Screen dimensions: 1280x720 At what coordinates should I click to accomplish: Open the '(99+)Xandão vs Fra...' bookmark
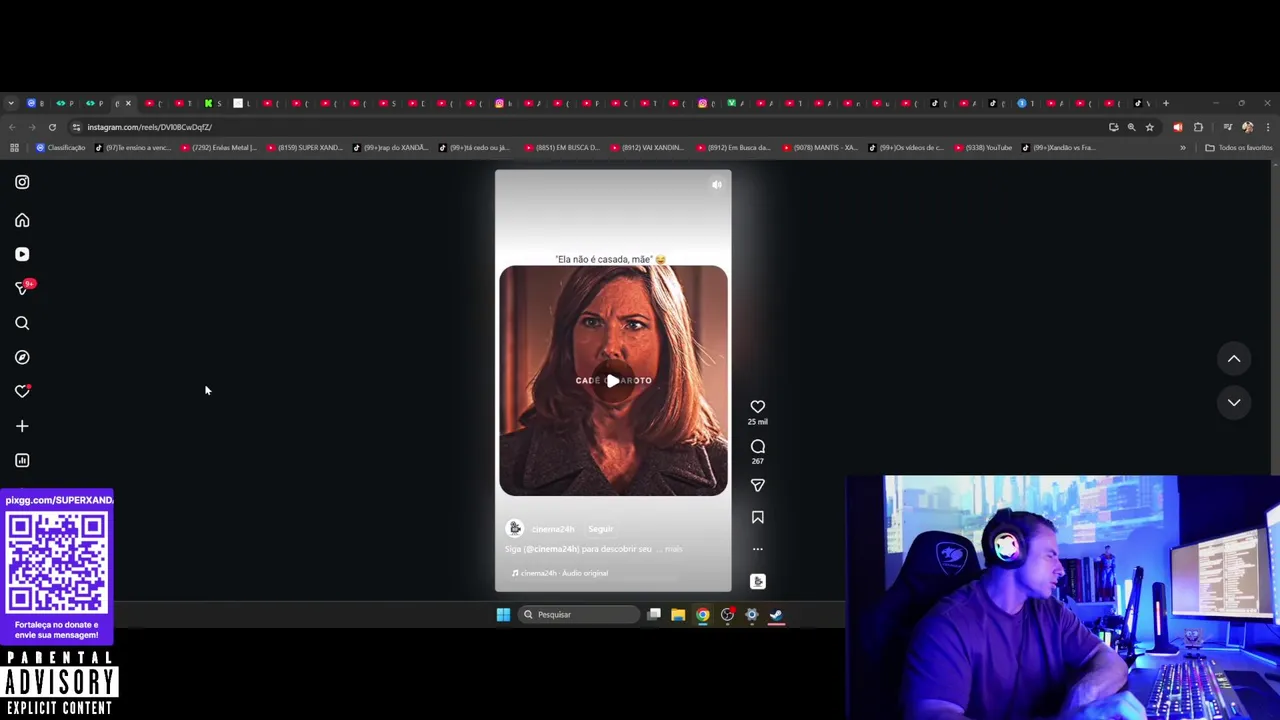pyautogui.click(x=1058, y=148)
